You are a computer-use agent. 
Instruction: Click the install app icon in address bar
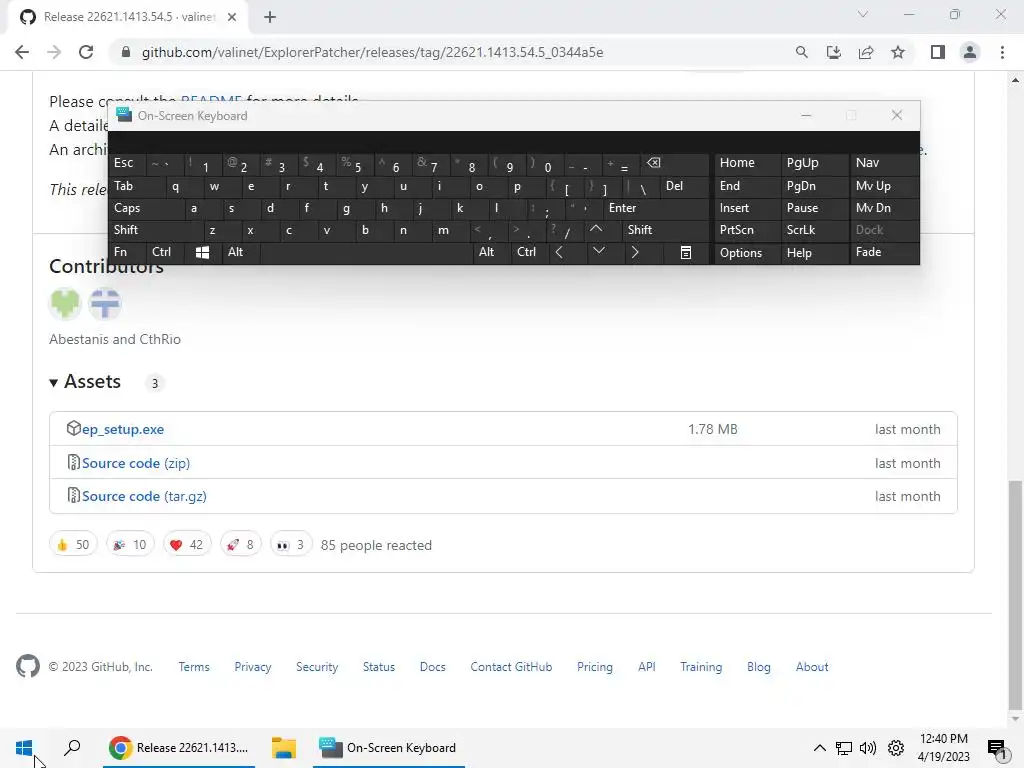tap(833, 52)
